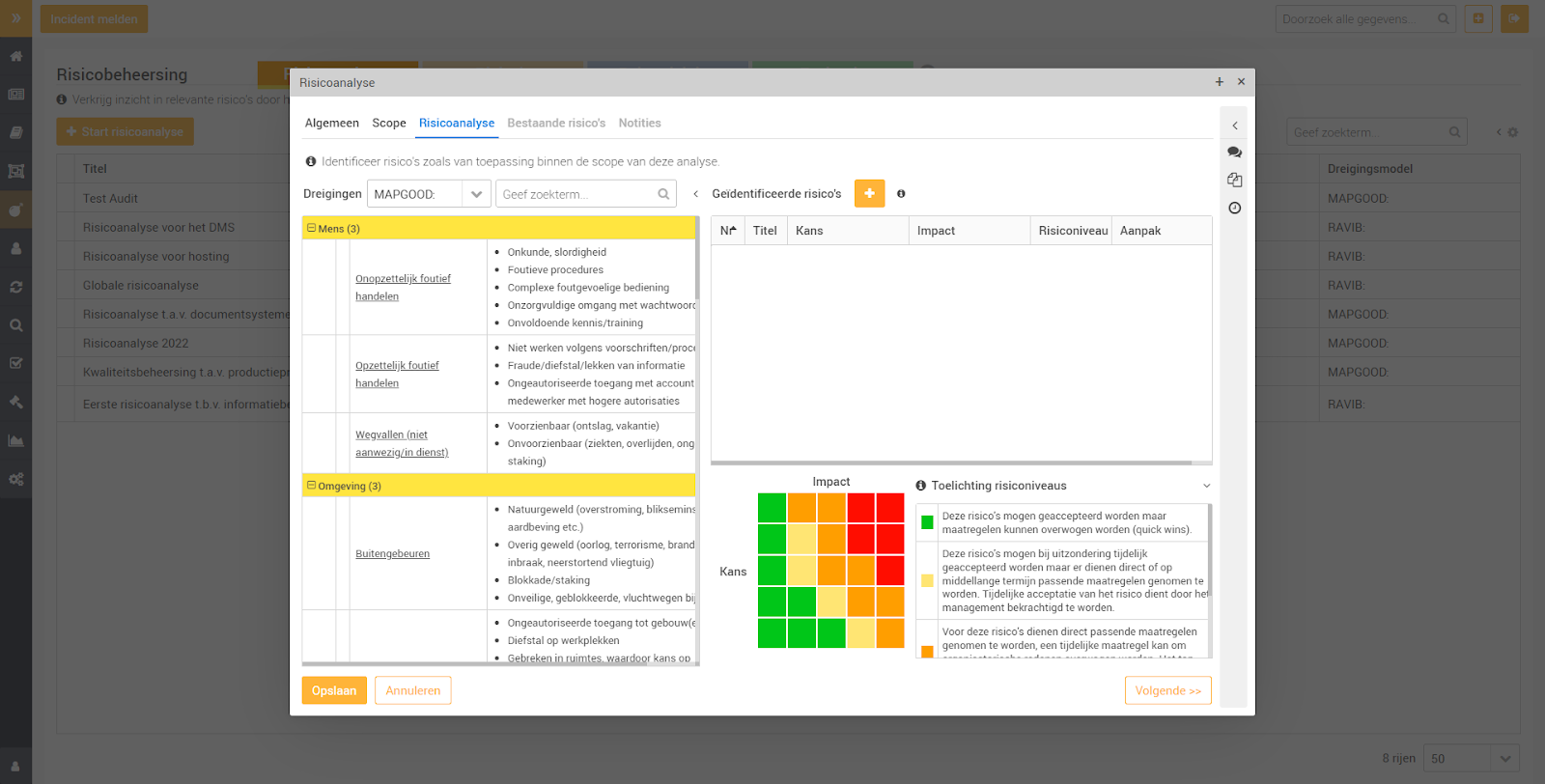Open the clock history icon in side panel

(x=1234, y=209)
